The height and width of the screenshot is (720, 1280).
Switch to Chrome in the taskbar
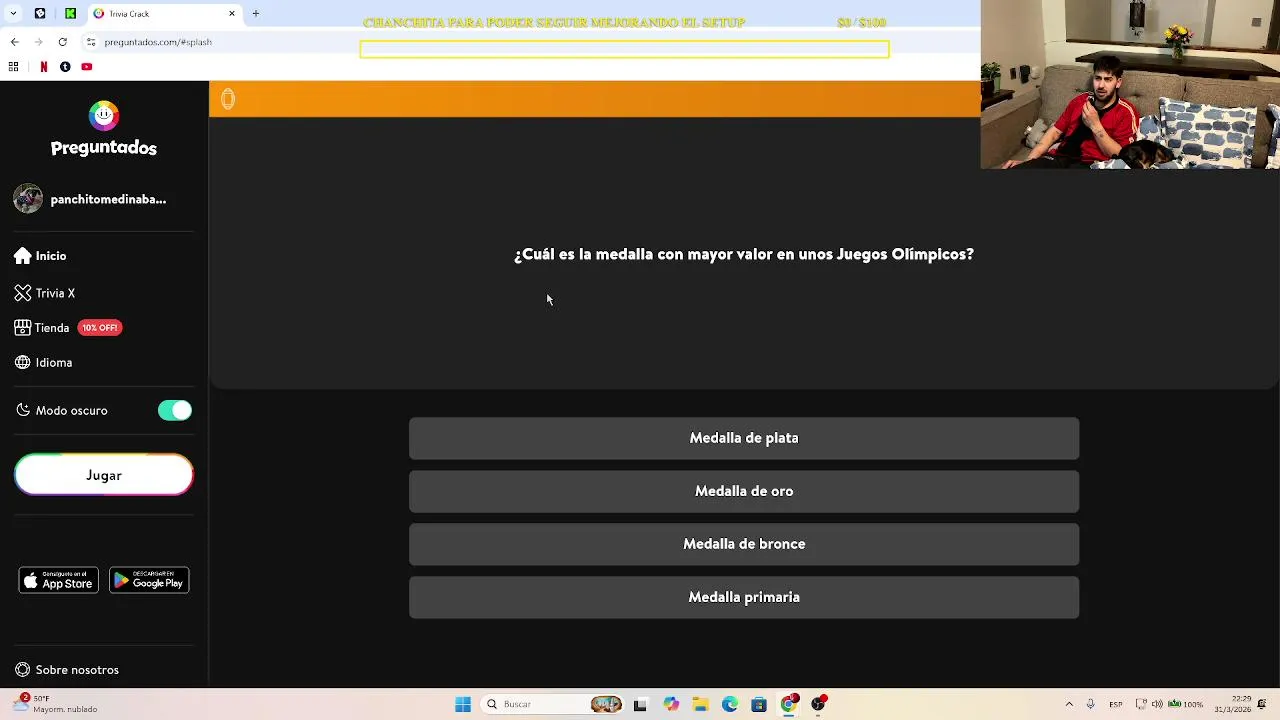click(x=789, y=704)
